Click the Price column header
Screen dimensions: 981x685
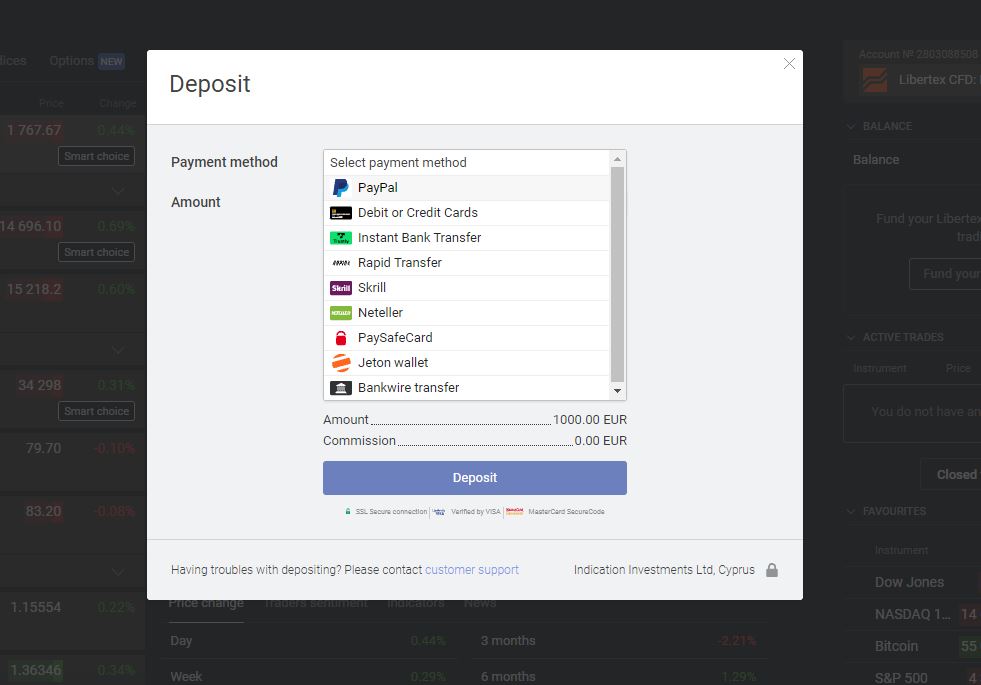tap(51, 103)
